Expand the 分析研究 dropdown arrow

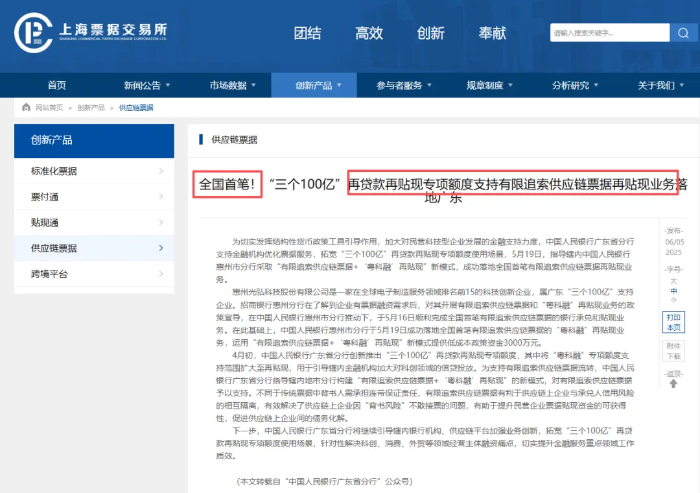[596, 85]
